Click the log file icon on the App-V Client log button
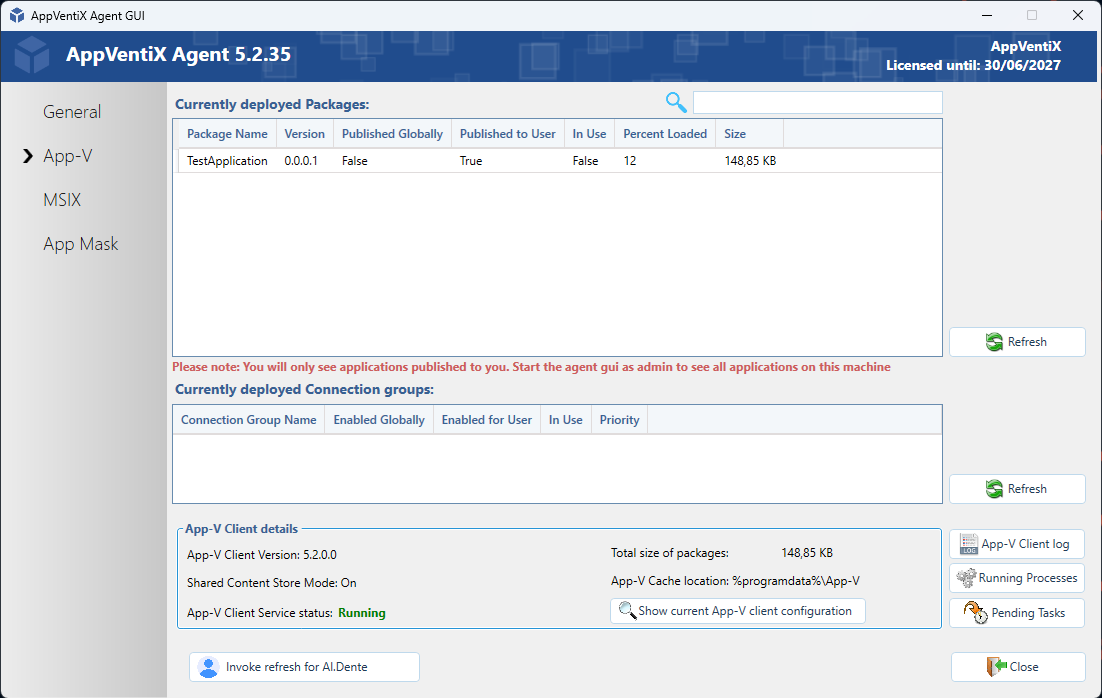Viewport: 1102px width, 698px height. pos(968,544)
